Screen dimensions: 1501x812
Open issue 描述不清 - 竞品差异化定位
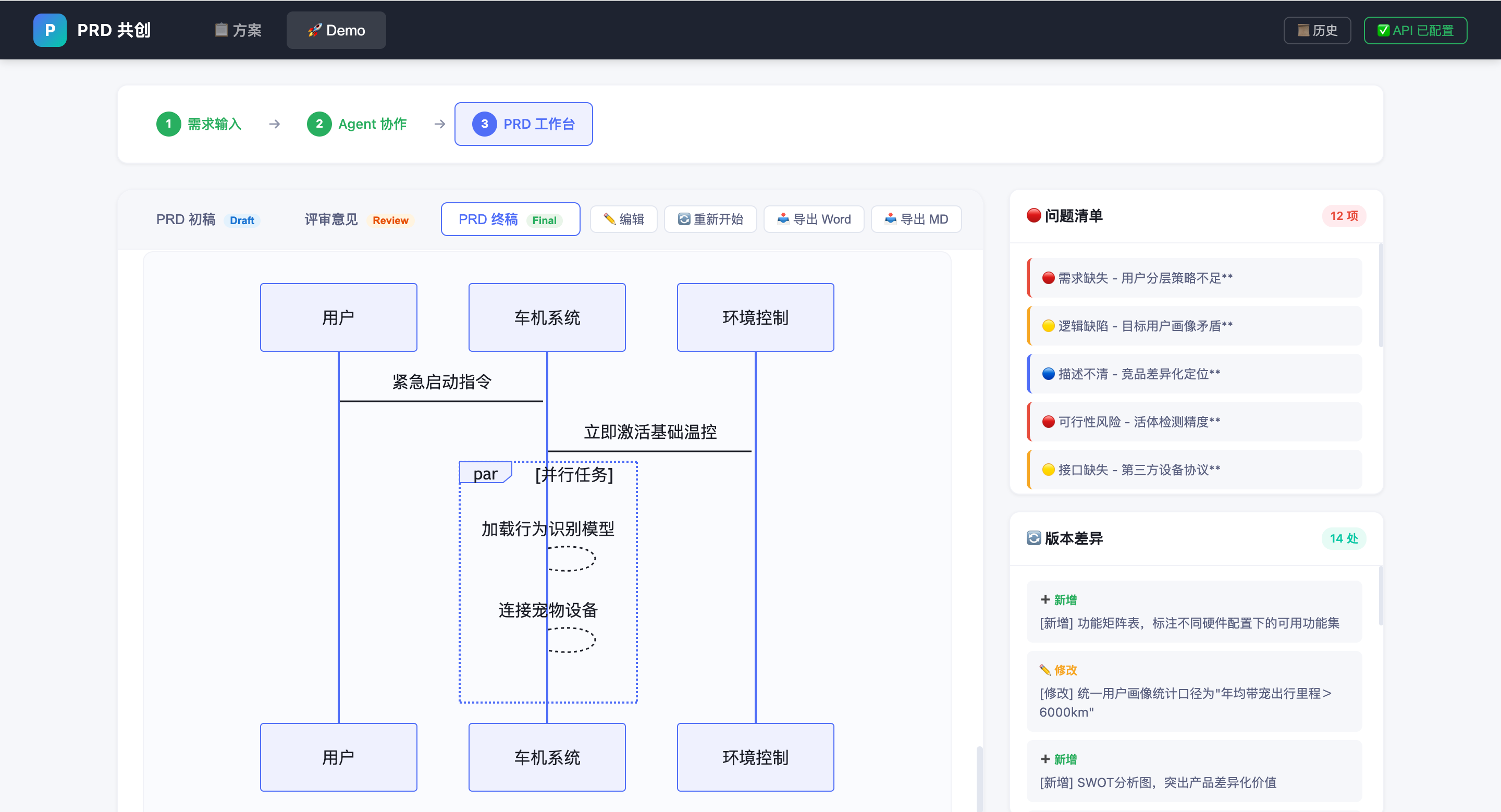[1195, 374]
